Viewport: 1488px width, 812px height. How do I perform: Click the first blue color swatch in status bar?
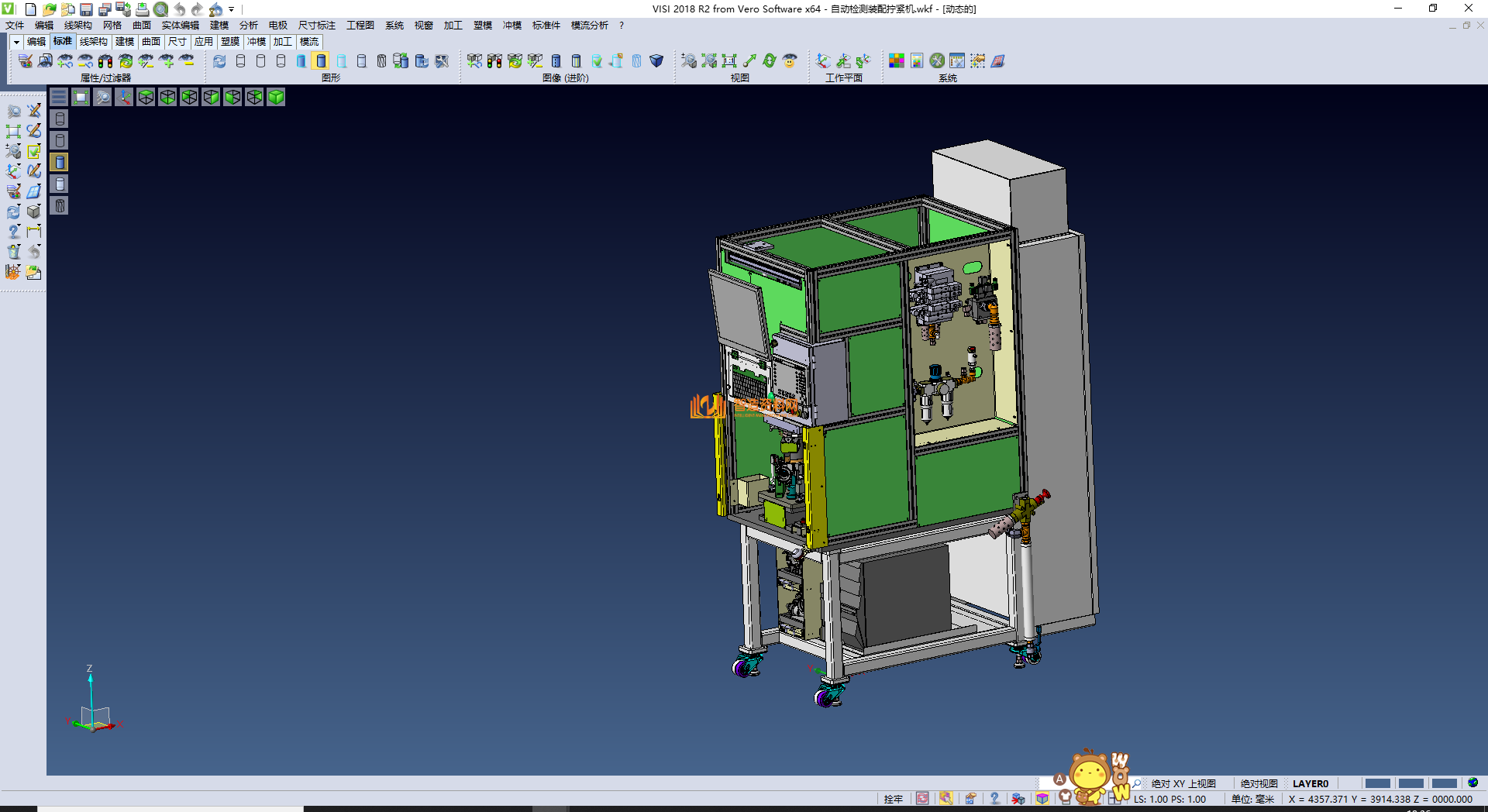(x=1377, y=783)
